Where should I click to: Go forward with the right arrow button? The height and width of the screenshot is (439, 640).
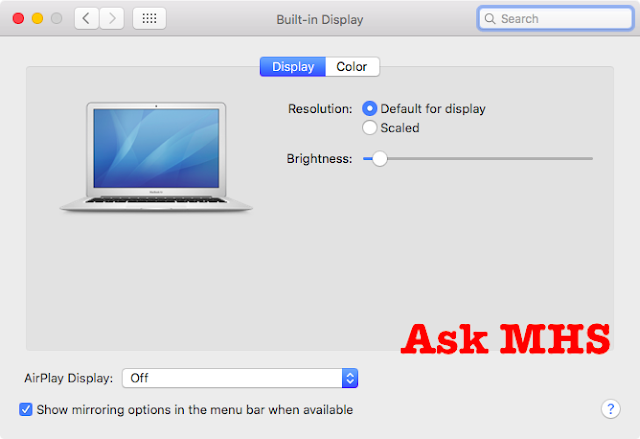[x=112, y=18]
